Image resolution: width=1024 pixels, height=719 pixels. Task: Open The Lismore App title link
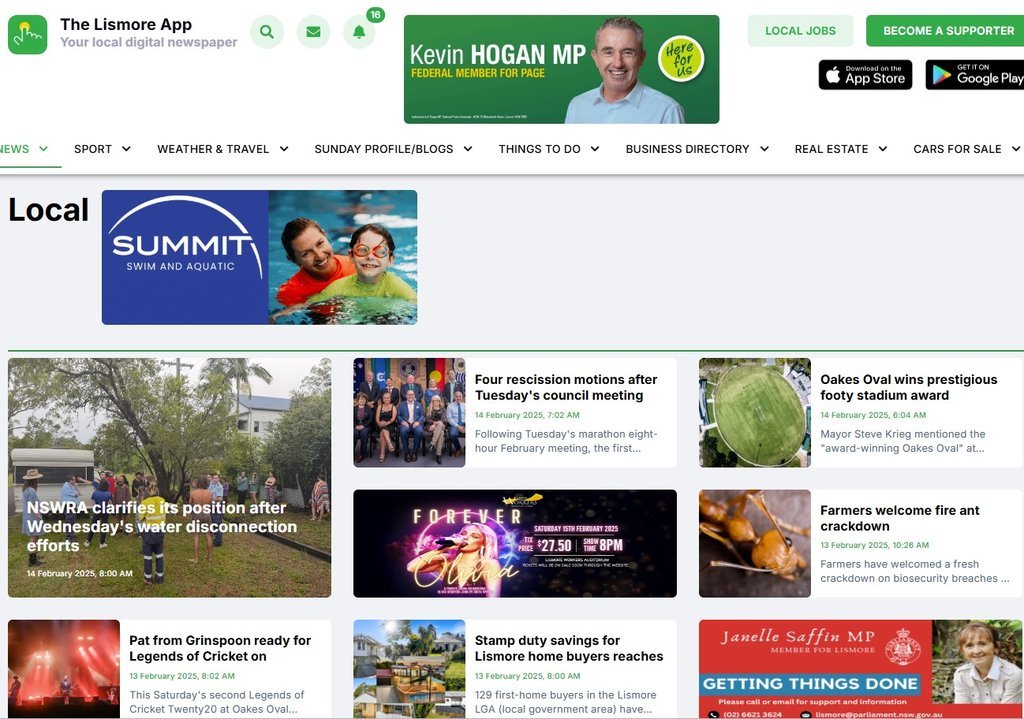[x=126, y=24]
